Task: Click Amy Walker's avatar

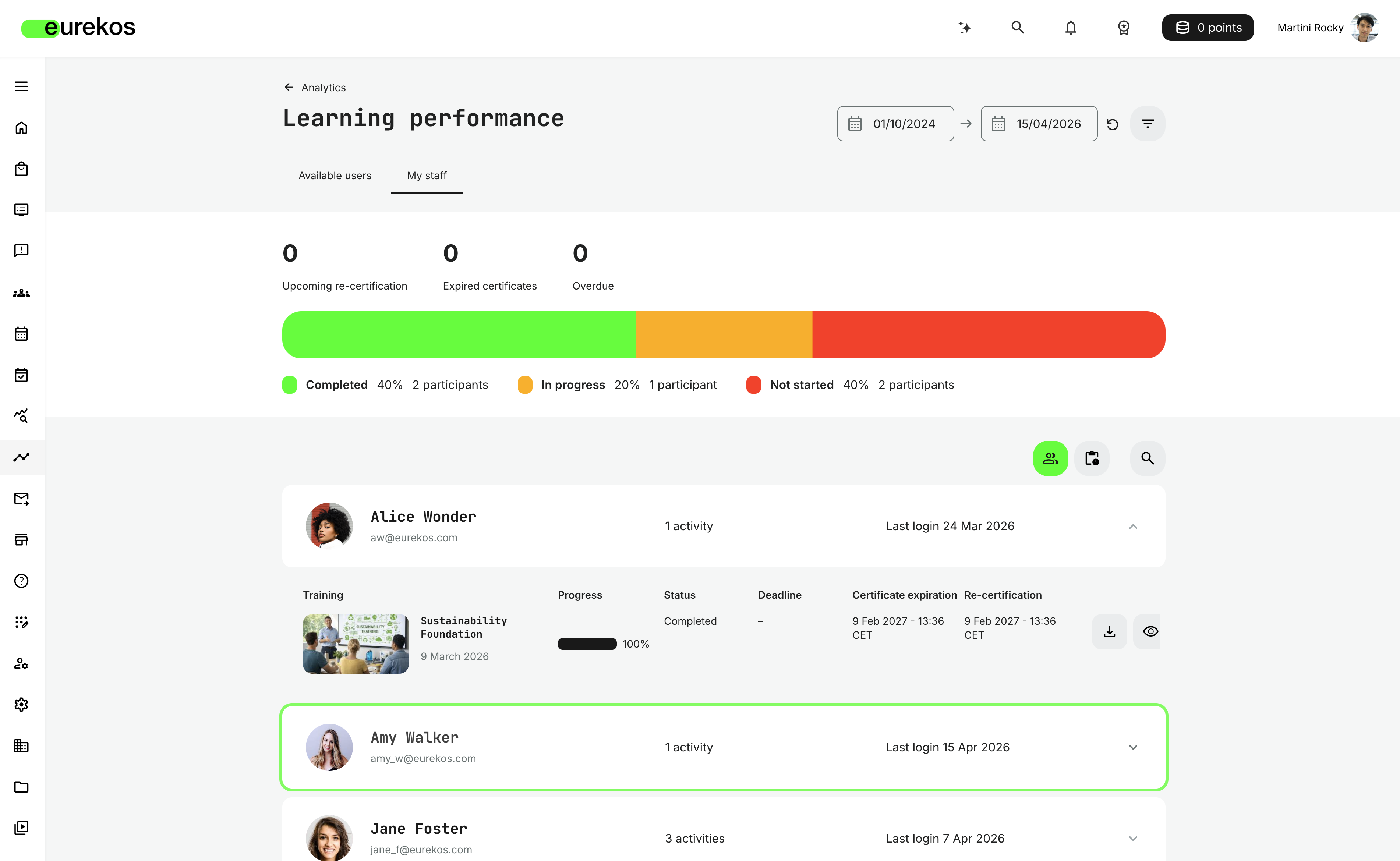Action: point(329,747)
